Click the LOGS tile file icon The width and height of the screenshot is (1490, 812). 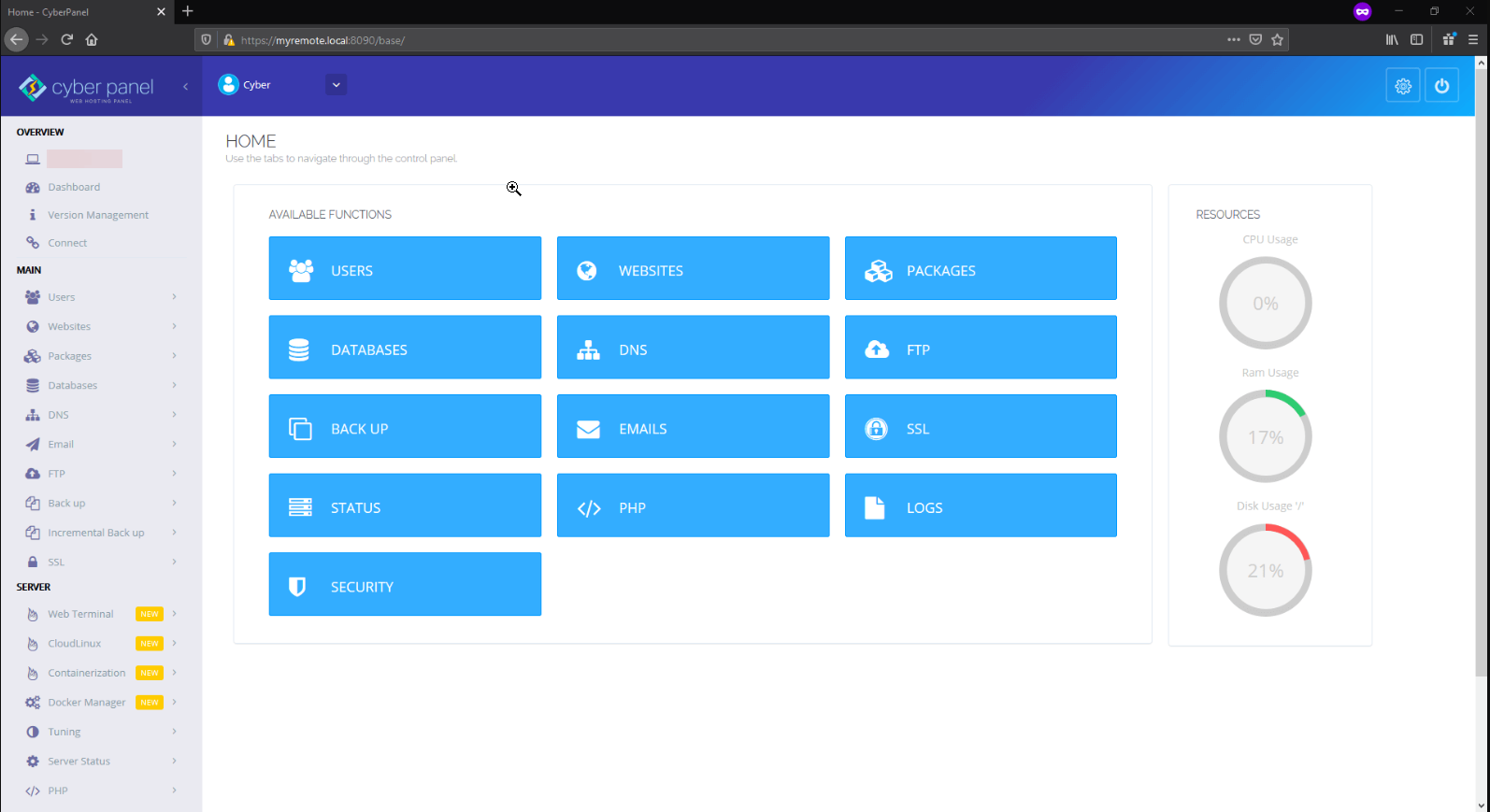[x=875, y=507]
